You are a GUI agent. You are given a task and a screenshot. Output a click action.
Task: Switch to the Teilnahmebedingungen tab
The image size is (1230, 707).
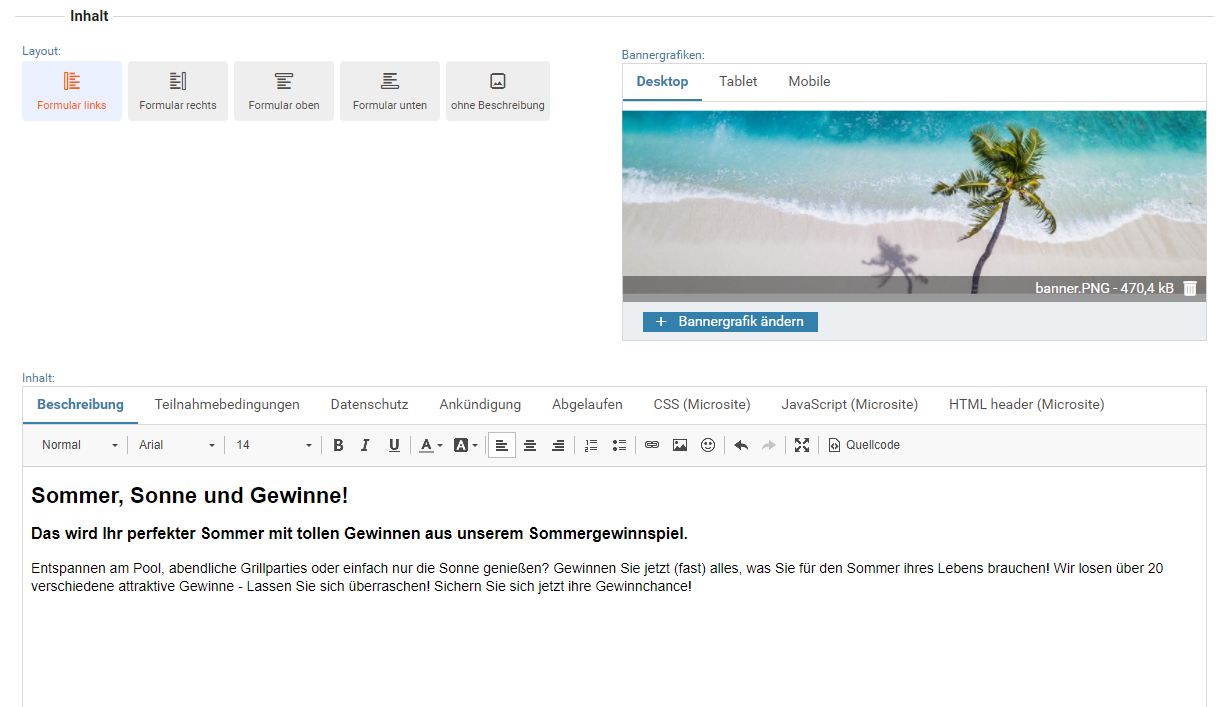[227, 405]
